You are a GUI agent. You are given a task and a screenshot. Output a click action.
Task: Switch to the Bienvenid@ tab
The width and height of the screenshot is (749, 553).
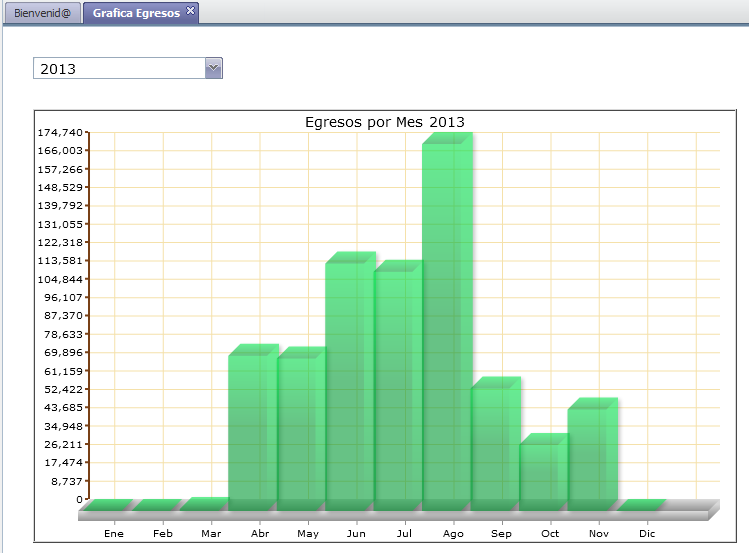coord(41,14)
